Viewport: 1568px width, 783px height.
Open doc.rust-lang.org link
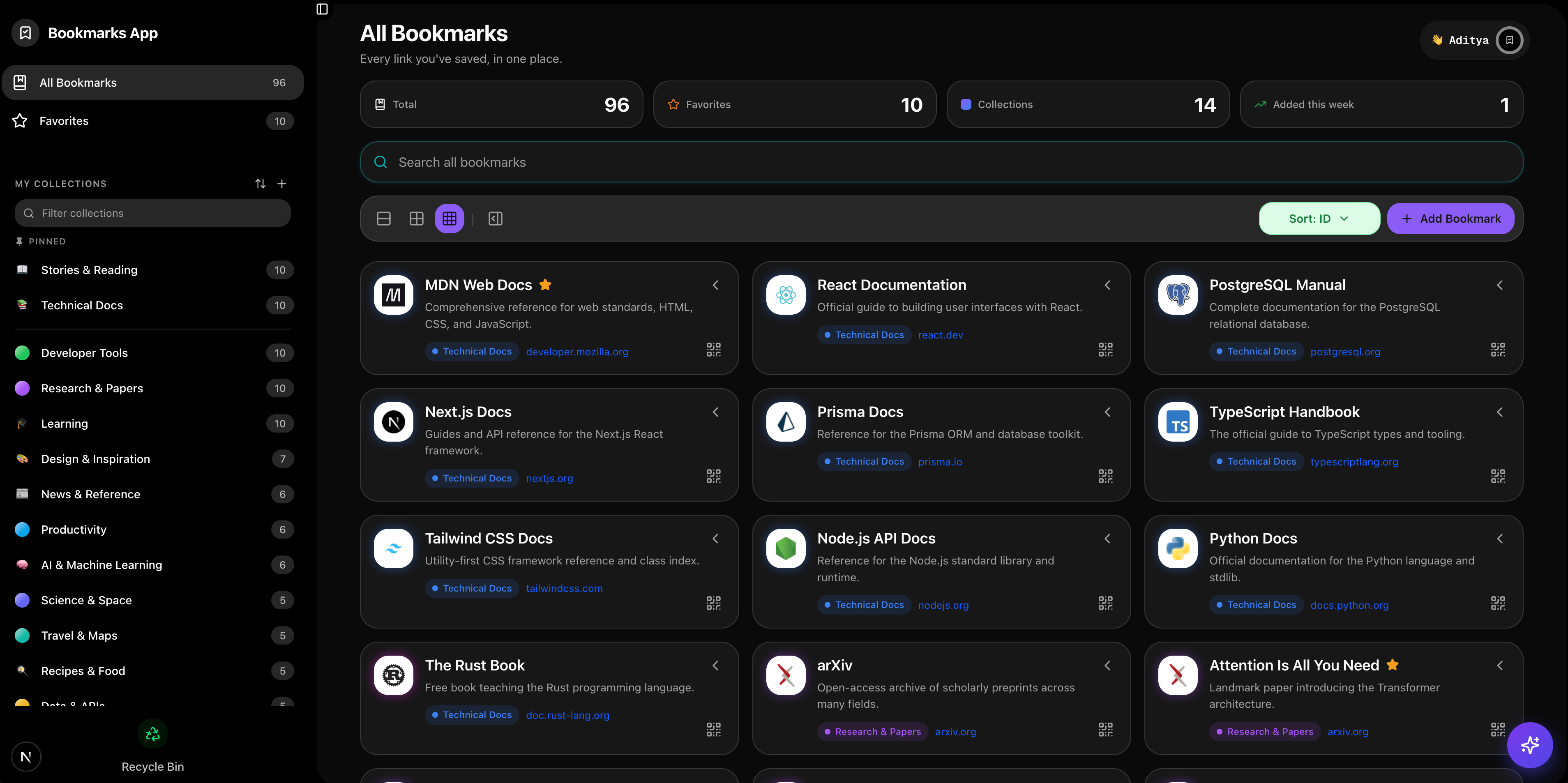pos(567,715)
